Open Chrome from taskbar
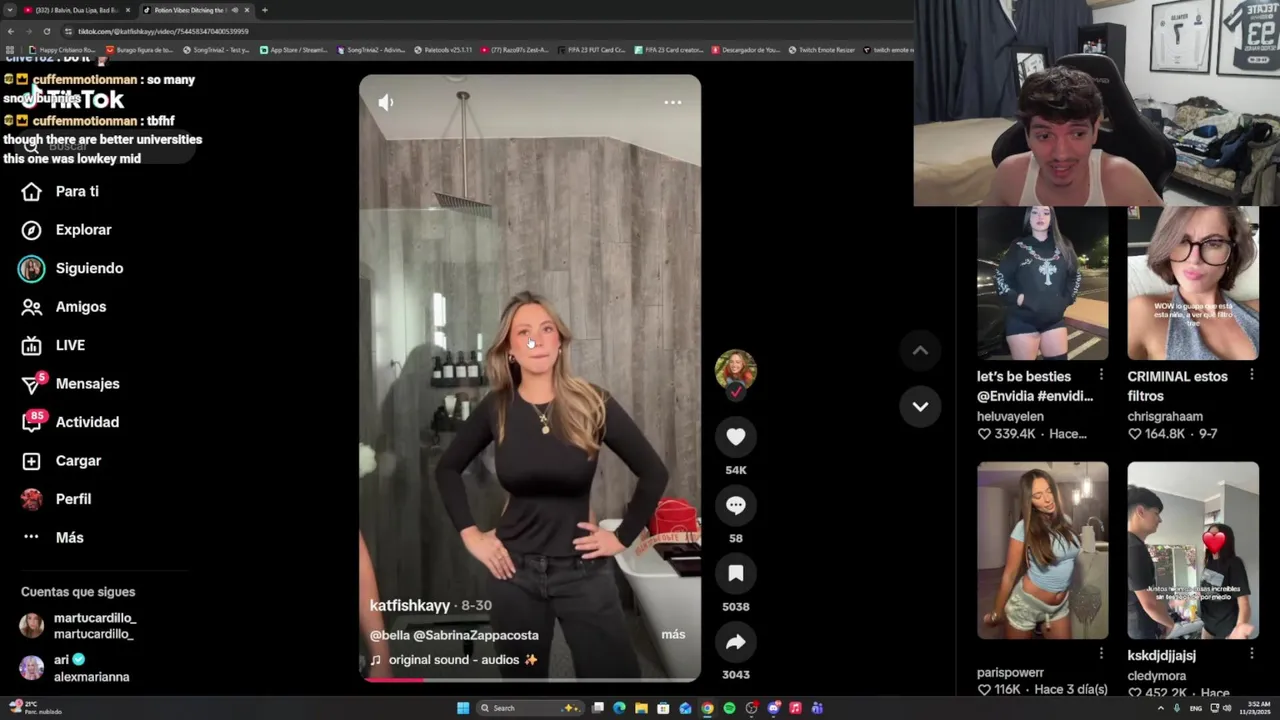The image size is (1280, 720). point(707,708)
